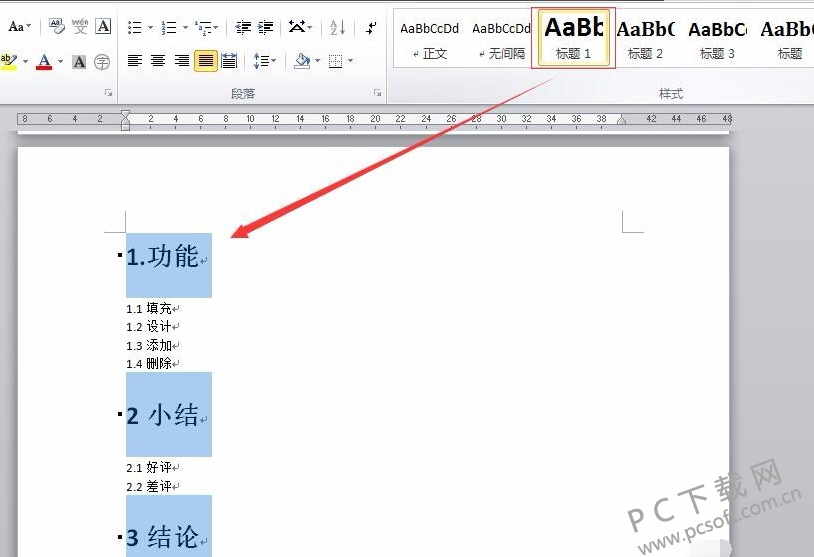Click the Clear Formatting icon
The width and height of the screenshot is (814, 557).
coord(56,26)
